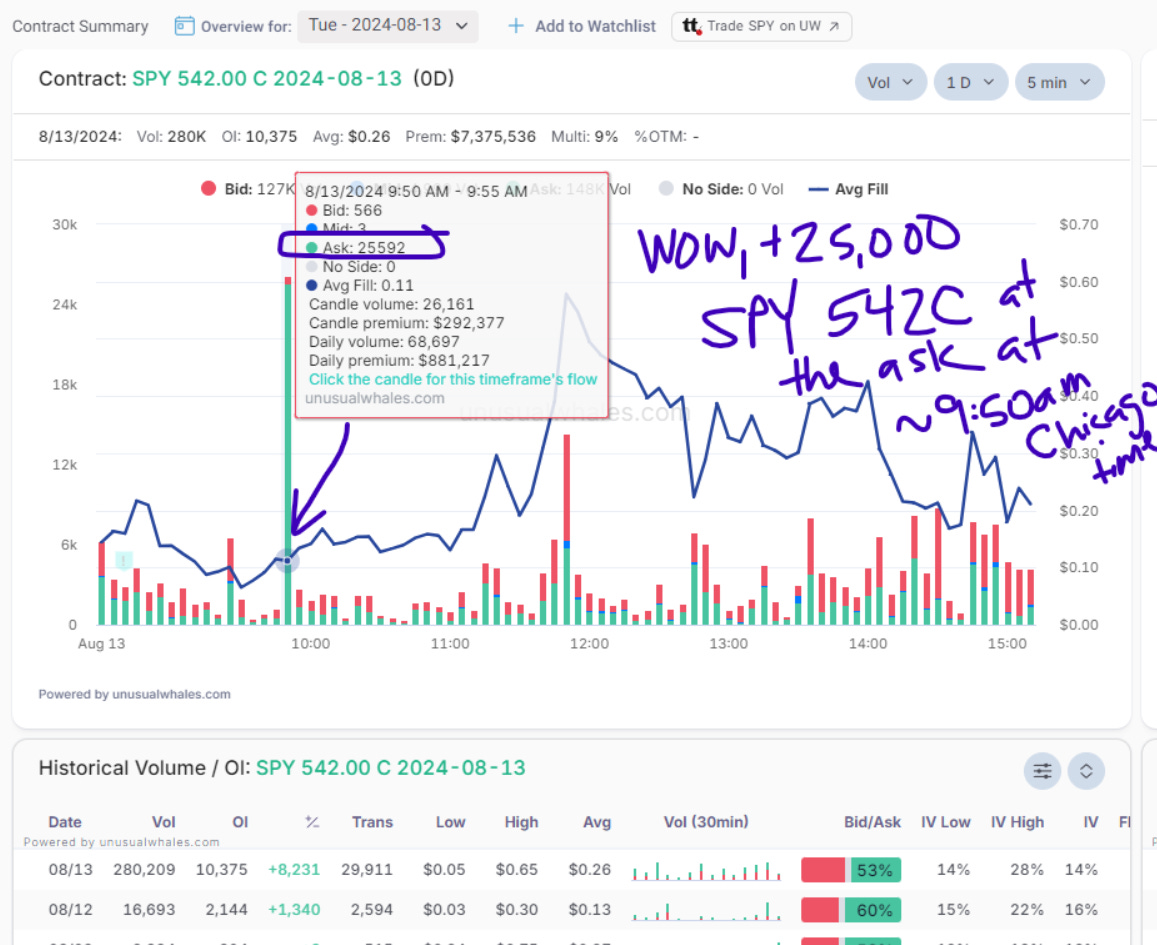1157x945 pixels.
Task: Sort table by Vol column header
Action: coord(164,822)
